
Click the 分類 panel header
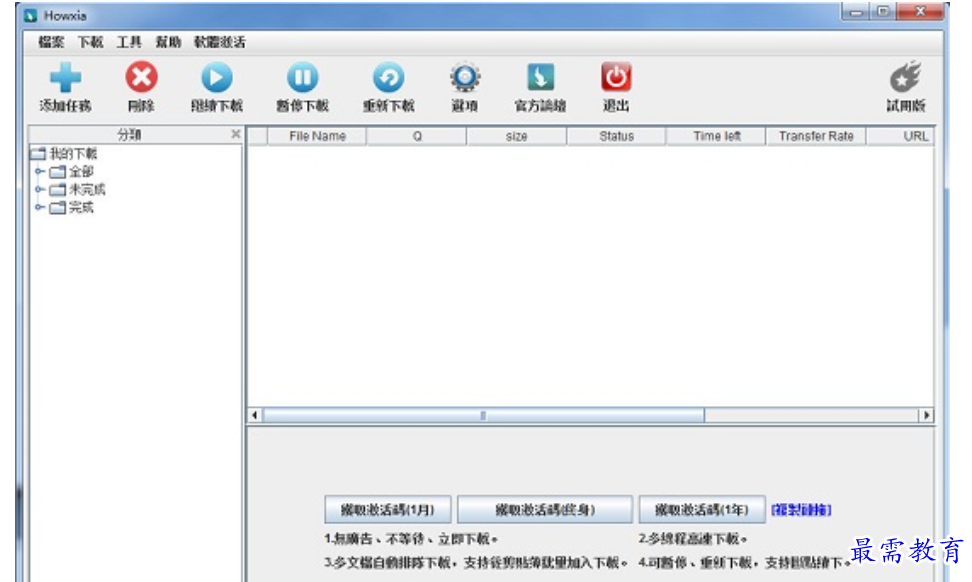coord(129,134)
